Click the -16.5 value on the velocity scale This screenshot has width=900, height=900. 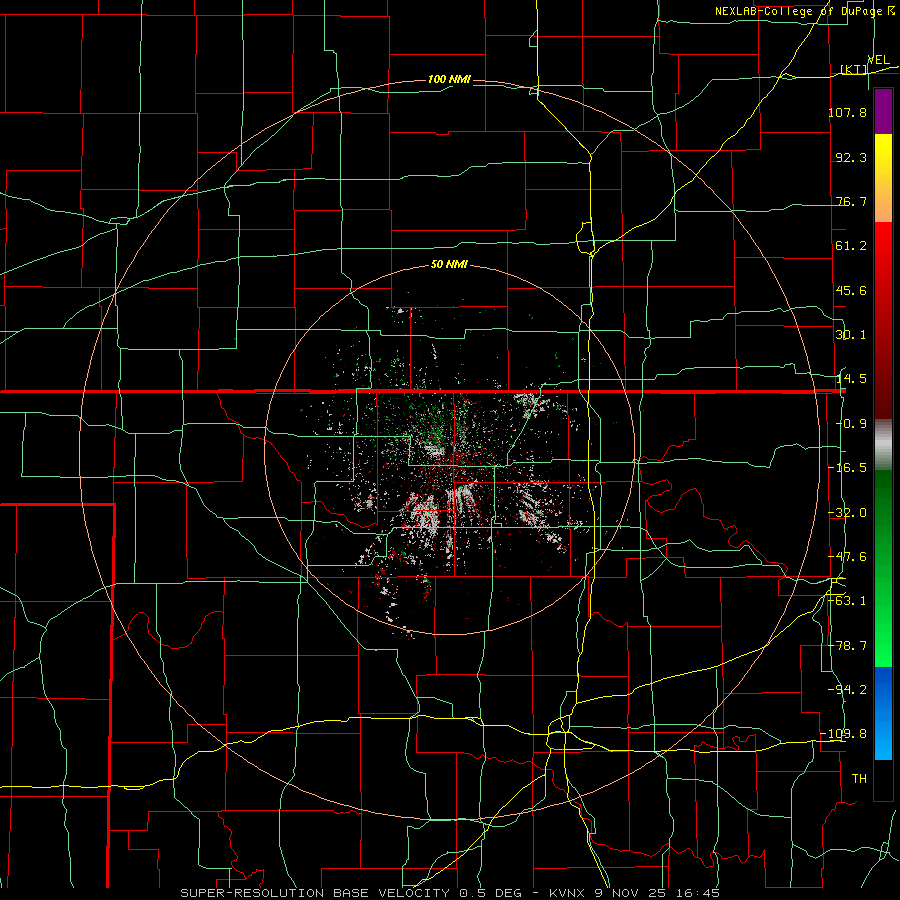[x=848, y=468]
